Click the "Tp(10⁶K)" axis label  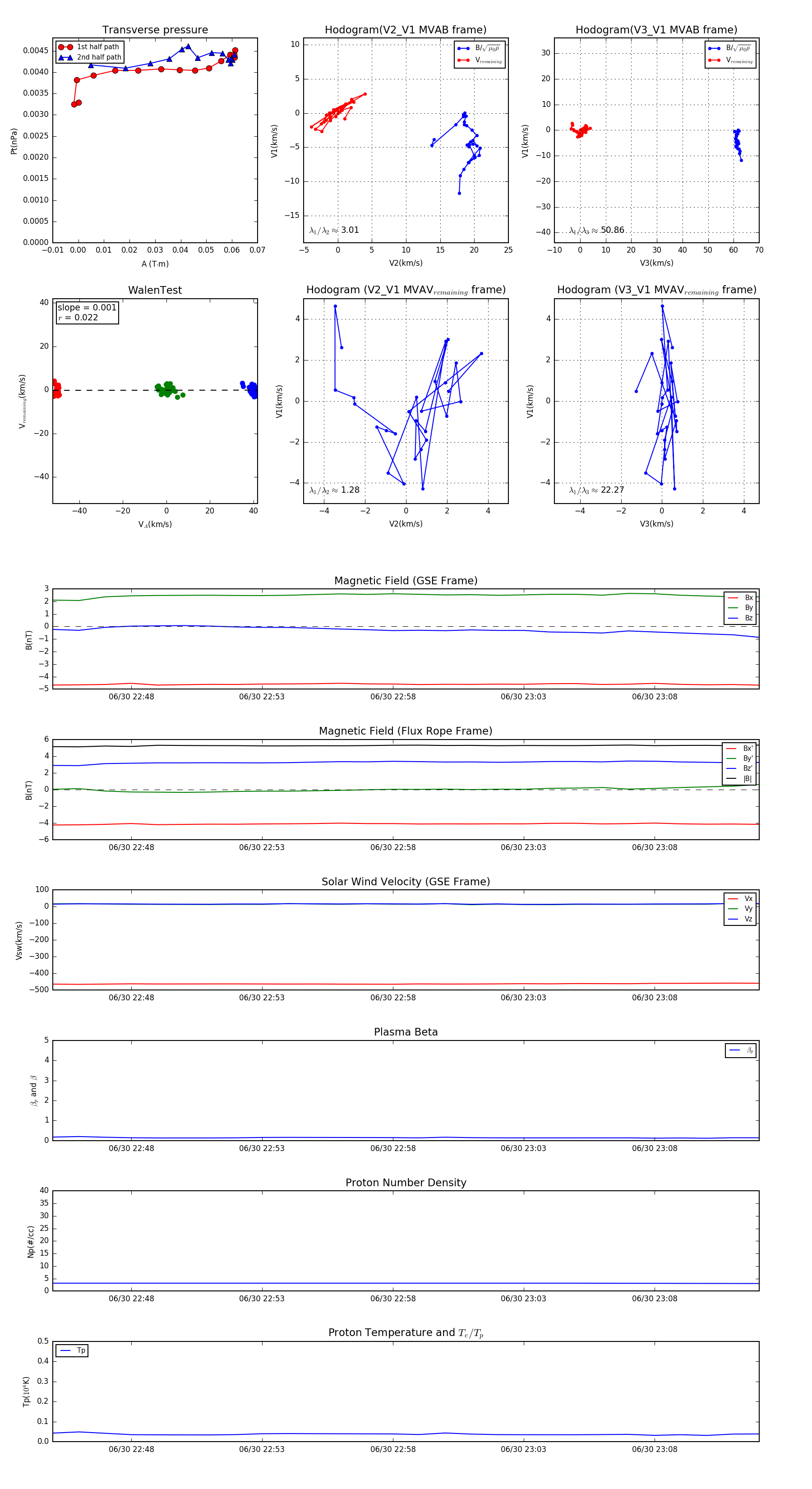(x=26, y=1392)
